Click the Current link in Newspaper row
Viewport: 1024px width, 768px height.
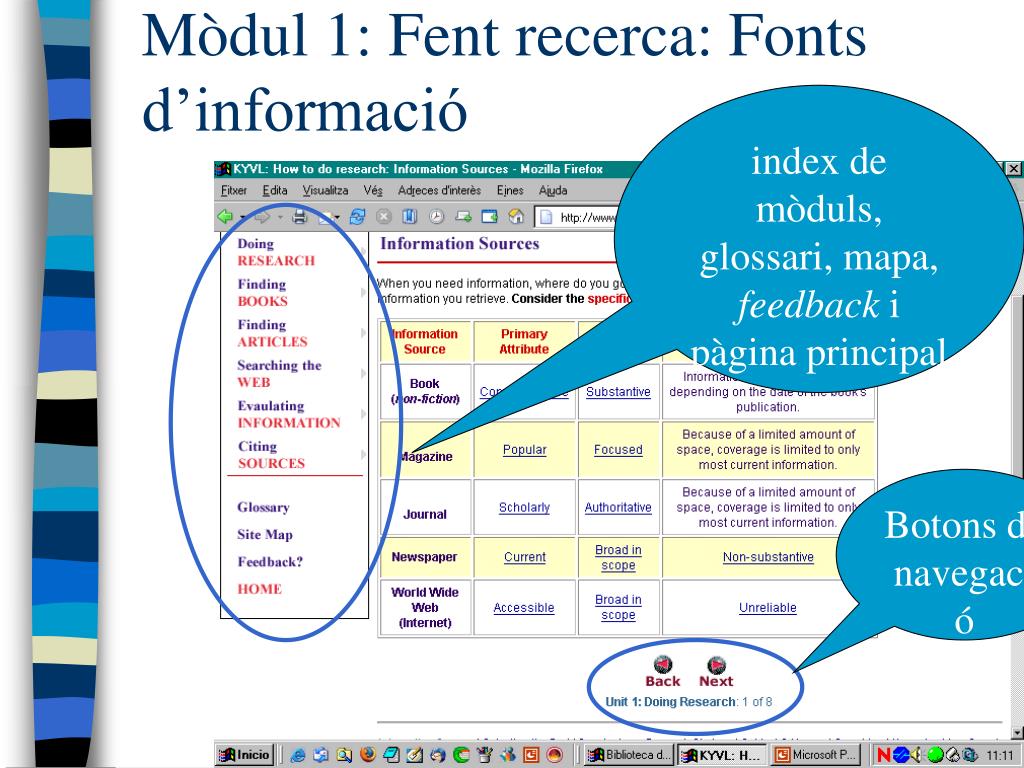524,557
